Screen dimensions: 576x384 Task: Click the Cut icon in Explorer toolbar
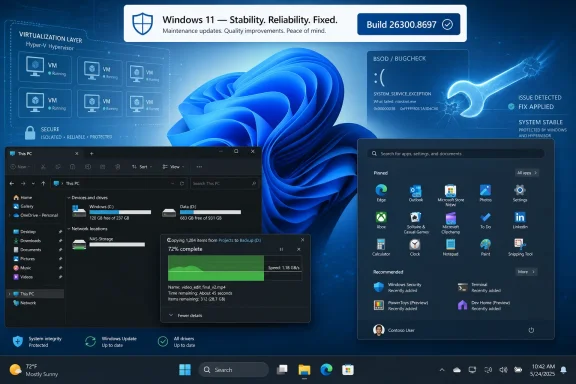coord(43,167)
